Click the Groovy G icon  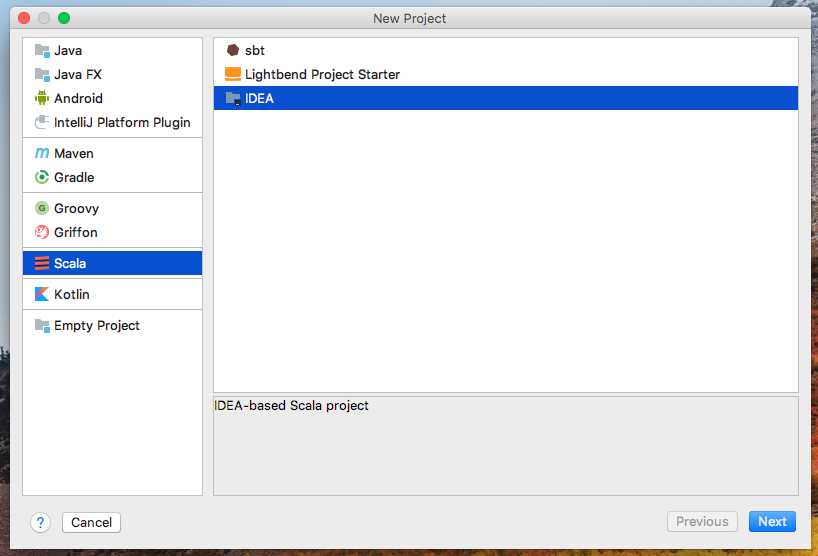[42, 208]
